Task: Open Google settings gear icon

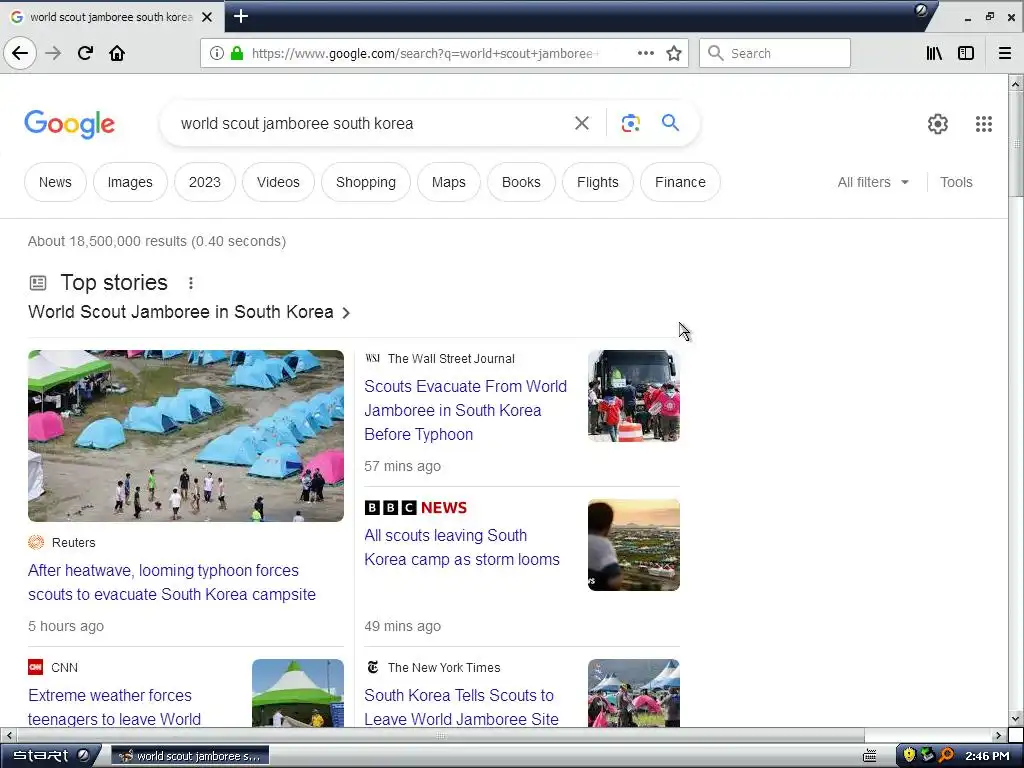Action: (x=938, y=123)
